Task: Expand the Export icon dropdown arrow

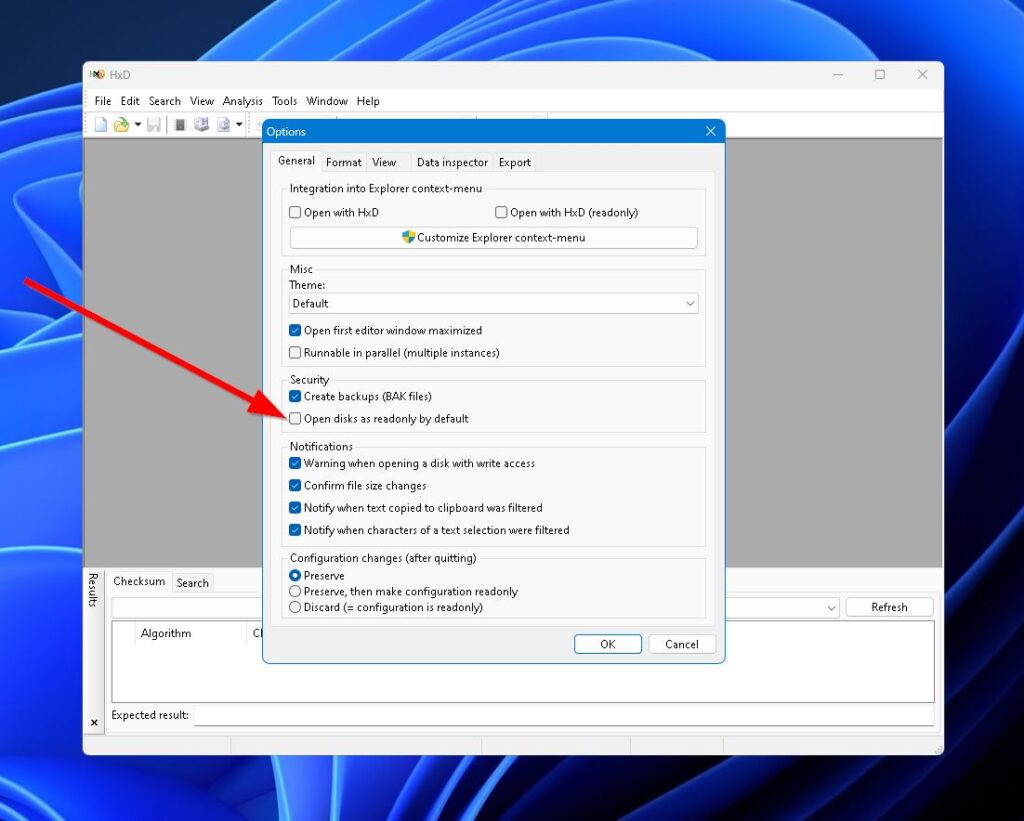Action: 238,124
